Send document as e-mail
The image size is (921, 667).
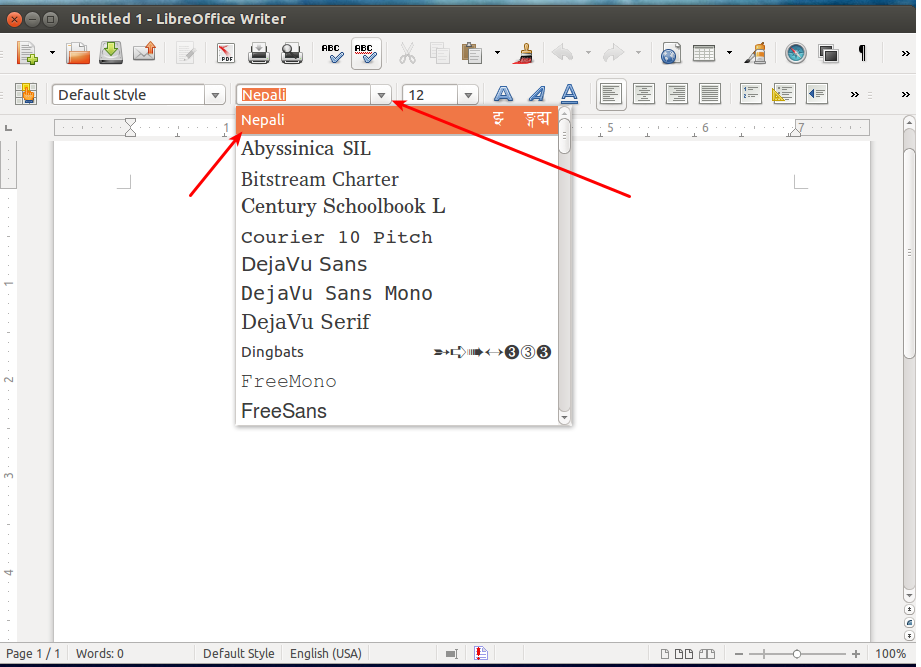[144, 53]
